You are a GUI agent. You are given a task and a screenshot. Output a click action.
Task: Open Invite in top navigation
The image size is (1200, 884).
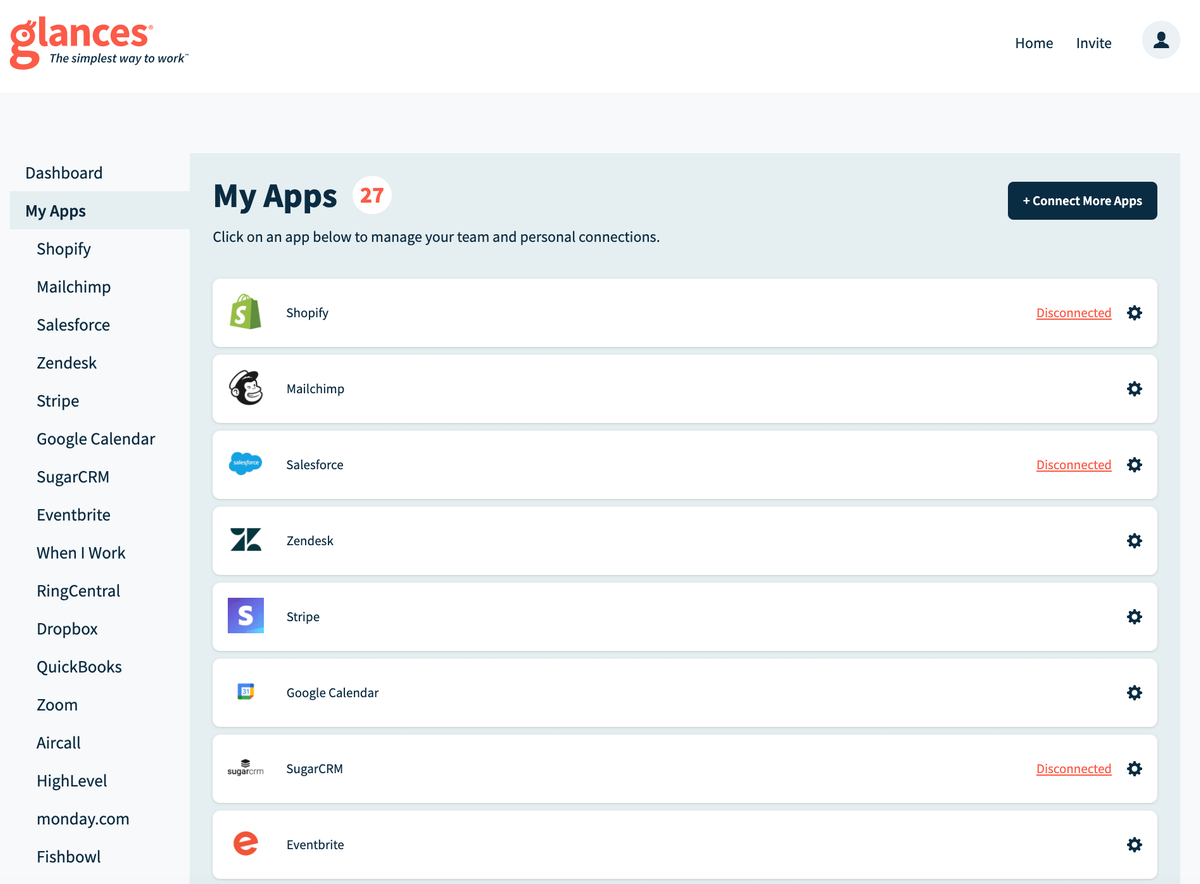coord(1094,43)
